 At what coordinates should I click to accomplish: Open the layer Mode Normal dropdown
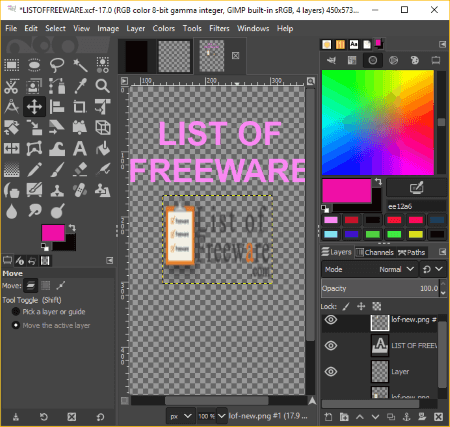click(369, 269)
